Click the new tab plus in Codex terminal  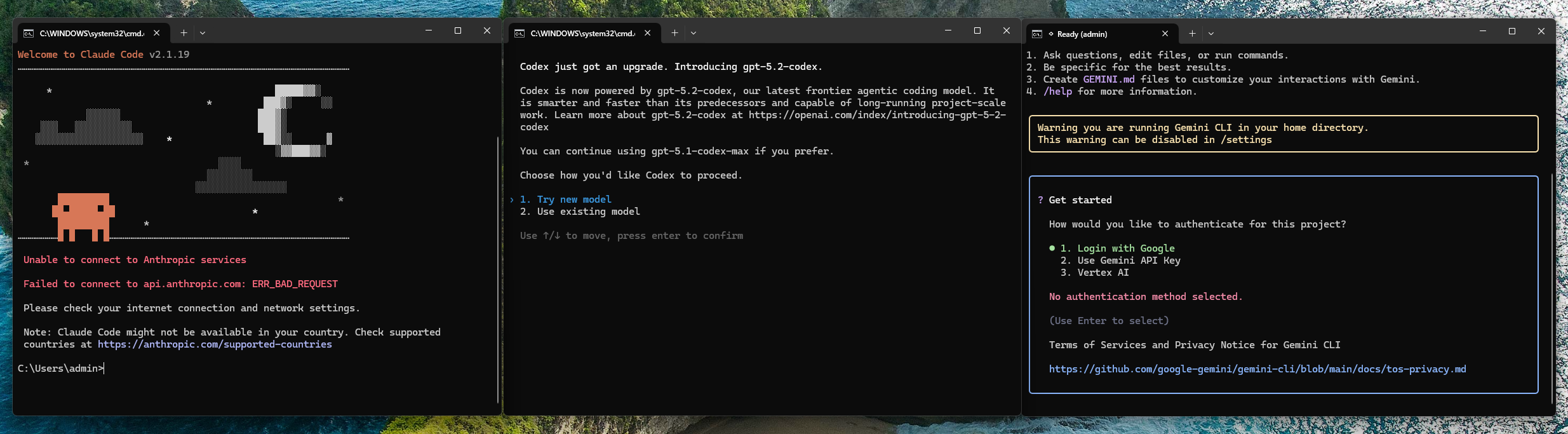pos(674,33)
